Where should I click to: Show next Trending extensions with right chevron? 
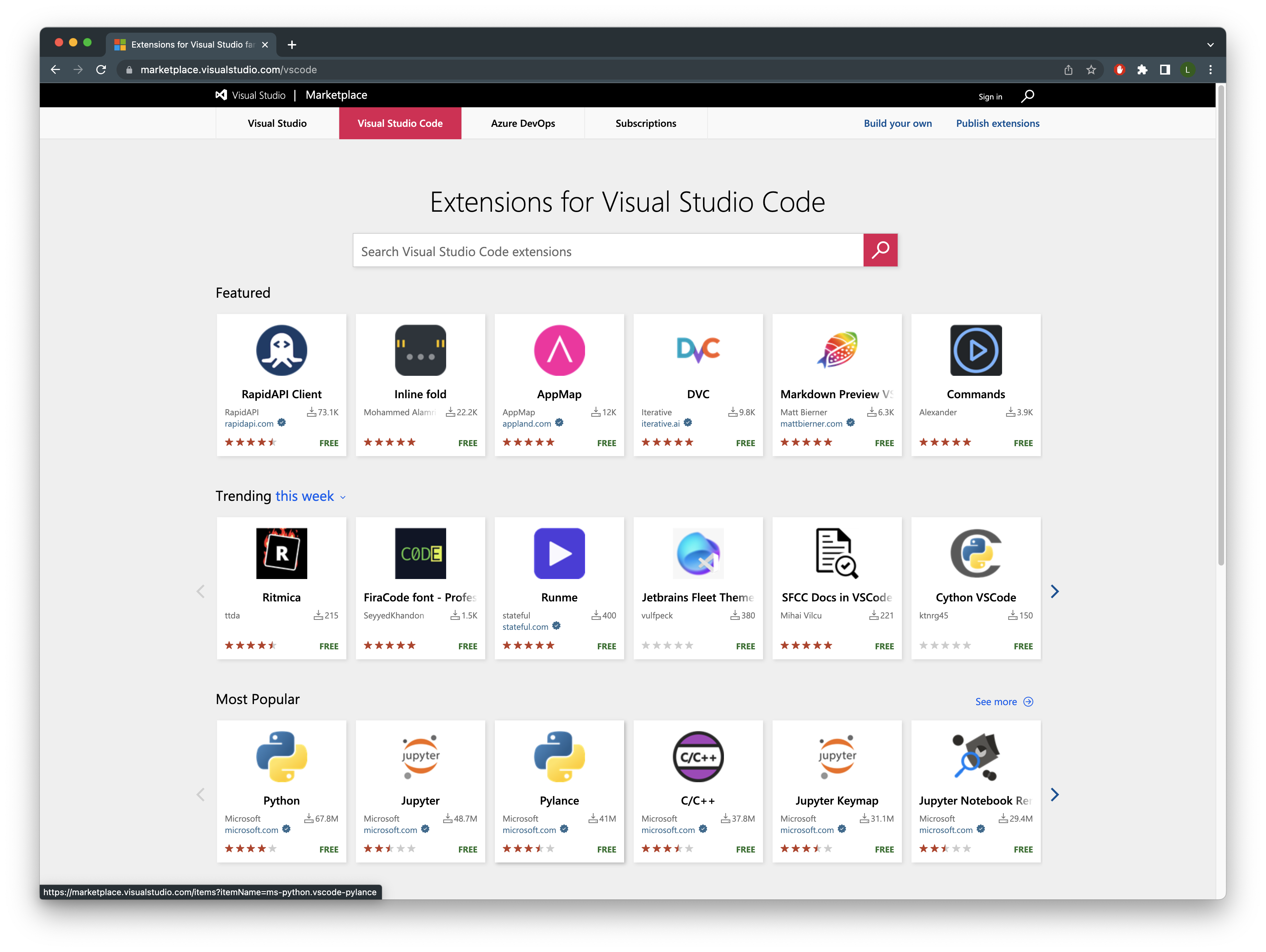tap(1054, 591)
